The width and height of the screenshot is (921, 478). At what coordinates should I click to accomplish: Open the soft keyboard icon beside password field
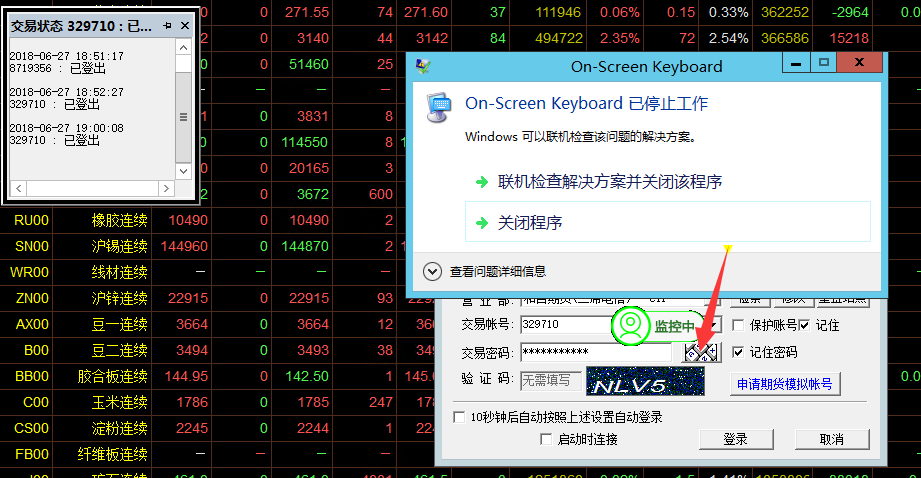click(x=701, y=352)
